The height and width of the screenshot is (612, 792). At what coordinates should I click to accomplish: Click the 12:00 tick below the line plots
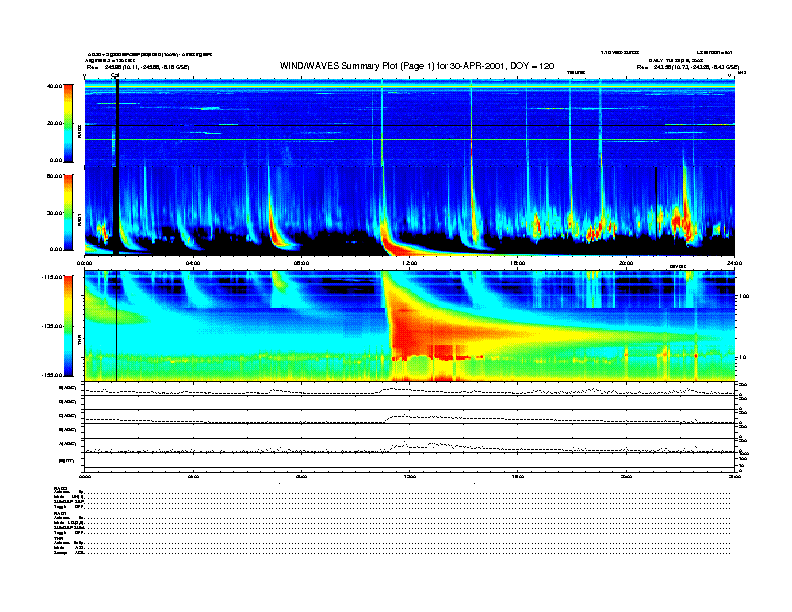410,476
